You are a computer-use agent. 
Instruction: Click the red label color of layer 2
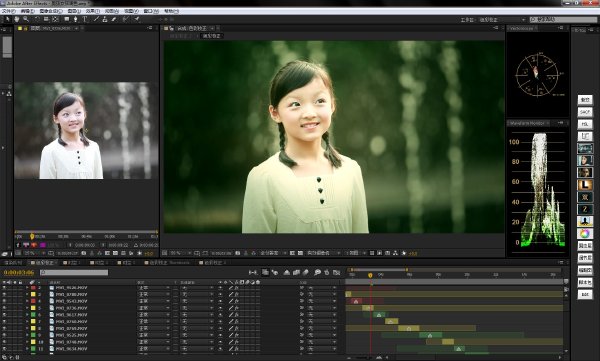pyautogui.click(x=33, y=287)
